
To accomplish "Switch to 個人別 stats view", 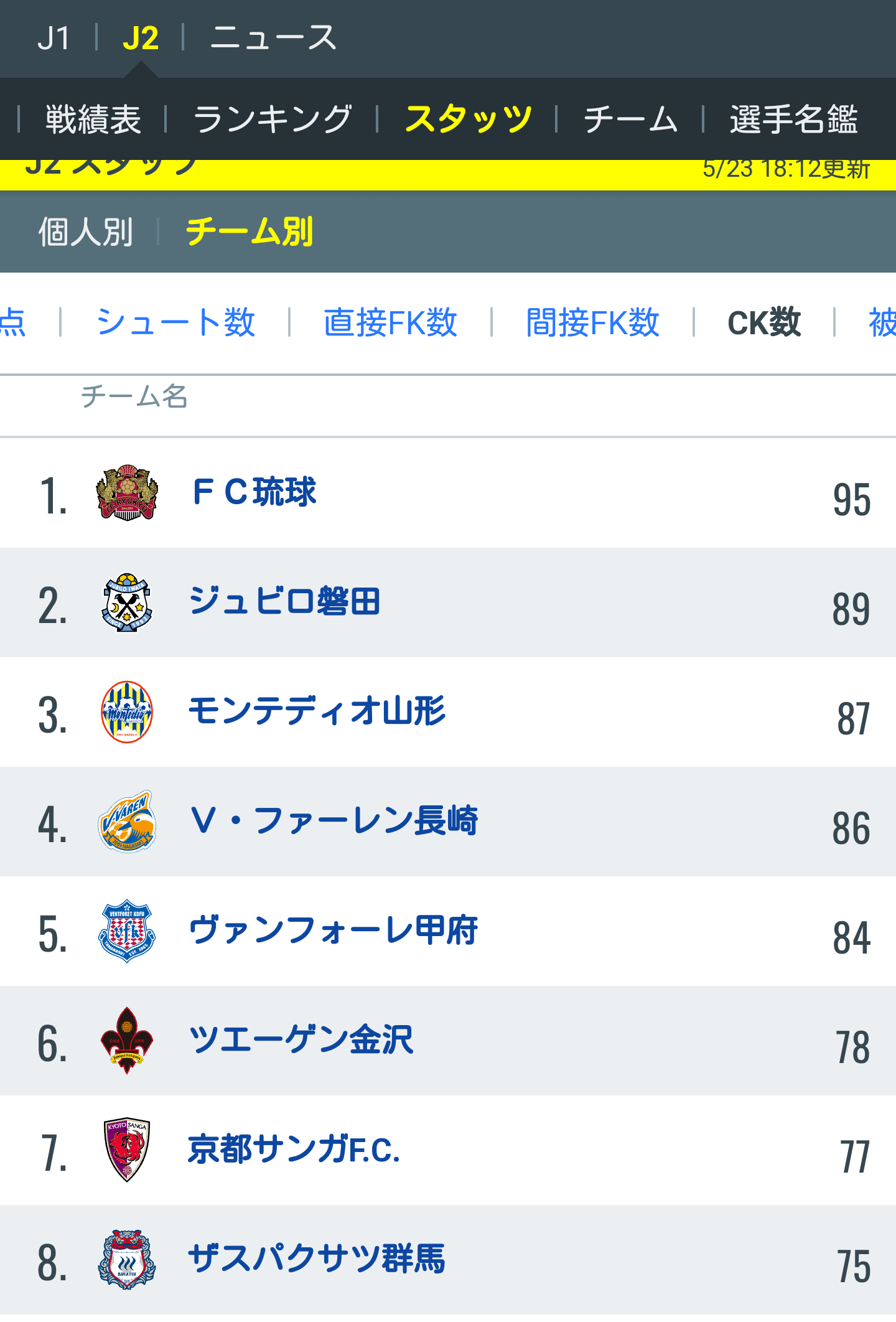I will point(86,232).
